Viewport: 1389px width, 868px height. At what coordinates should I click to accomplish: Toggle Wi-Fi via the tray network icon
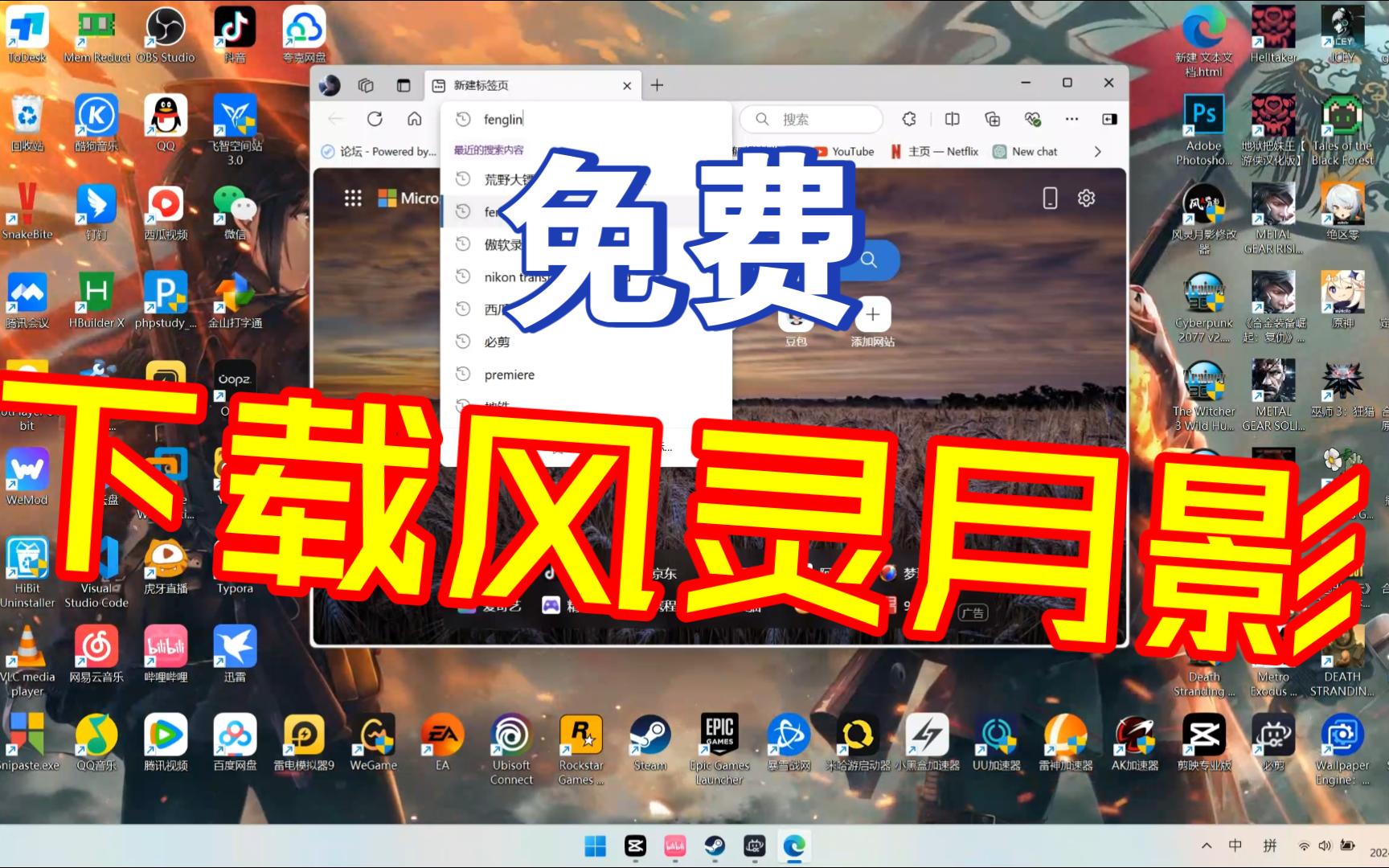coord(1304,845)
